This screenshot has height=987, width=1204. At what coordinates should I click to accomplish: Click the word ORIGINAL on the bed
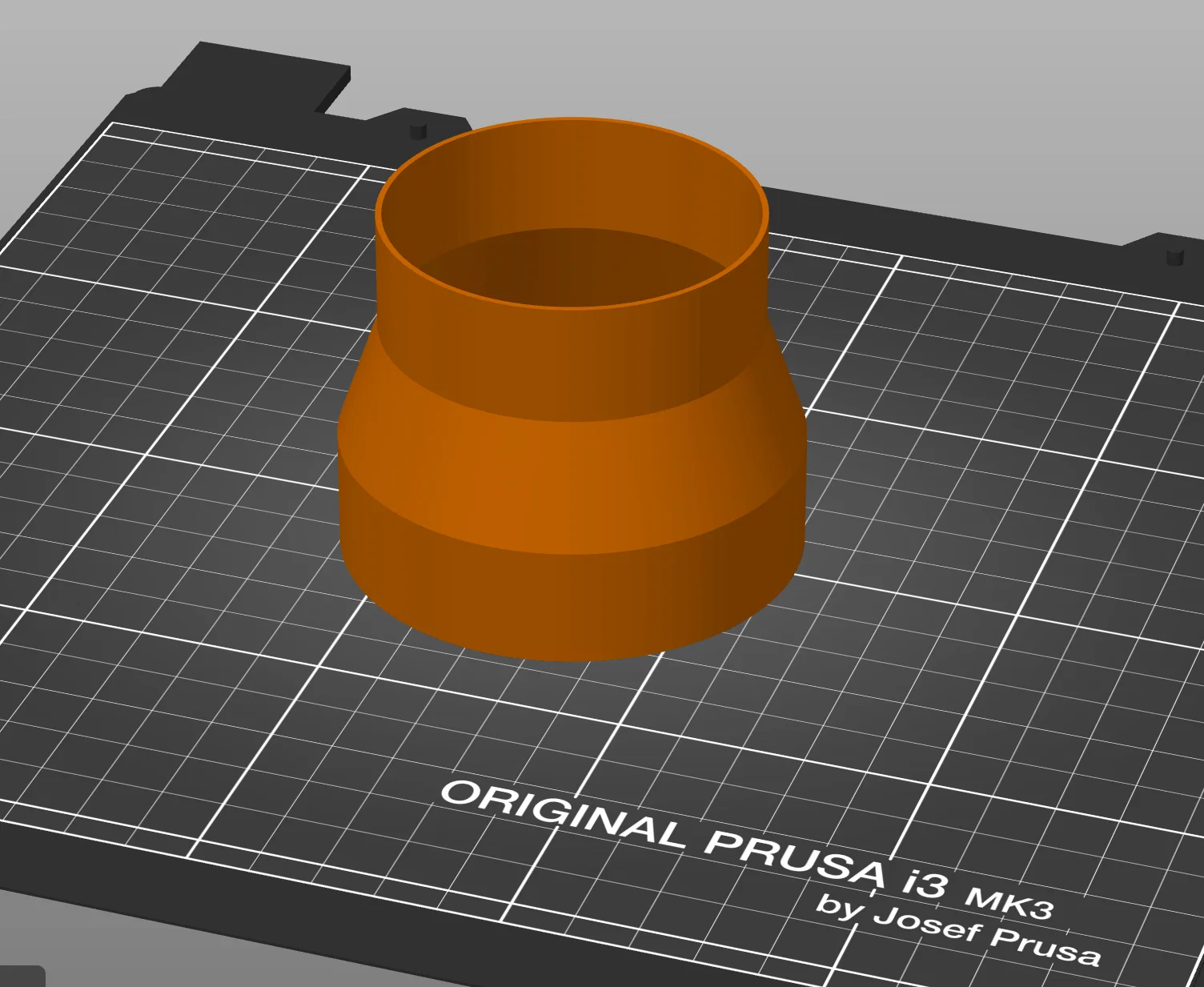(564, 813)
